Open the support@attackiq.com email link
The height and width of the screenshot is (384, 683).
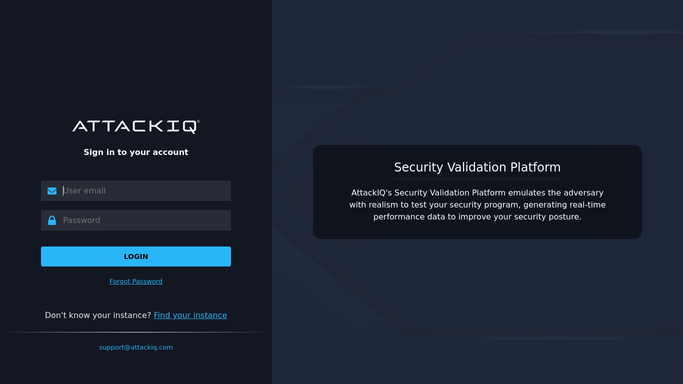[136, 347]
